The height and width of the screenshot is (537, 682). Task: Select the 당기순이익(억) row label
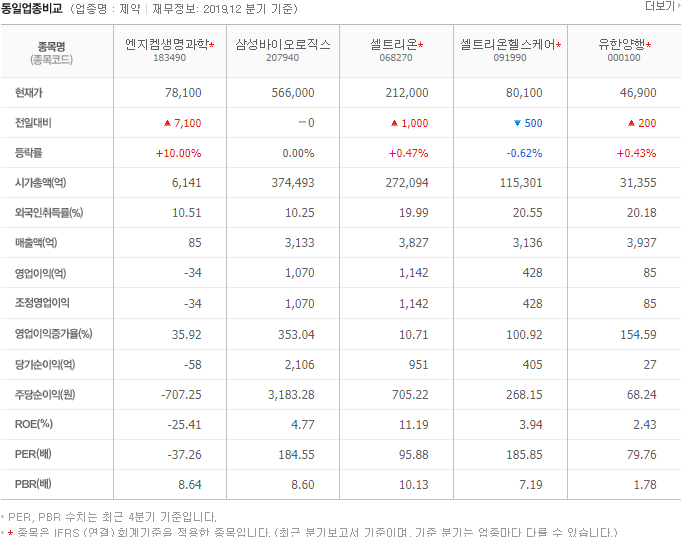point(45,364)
